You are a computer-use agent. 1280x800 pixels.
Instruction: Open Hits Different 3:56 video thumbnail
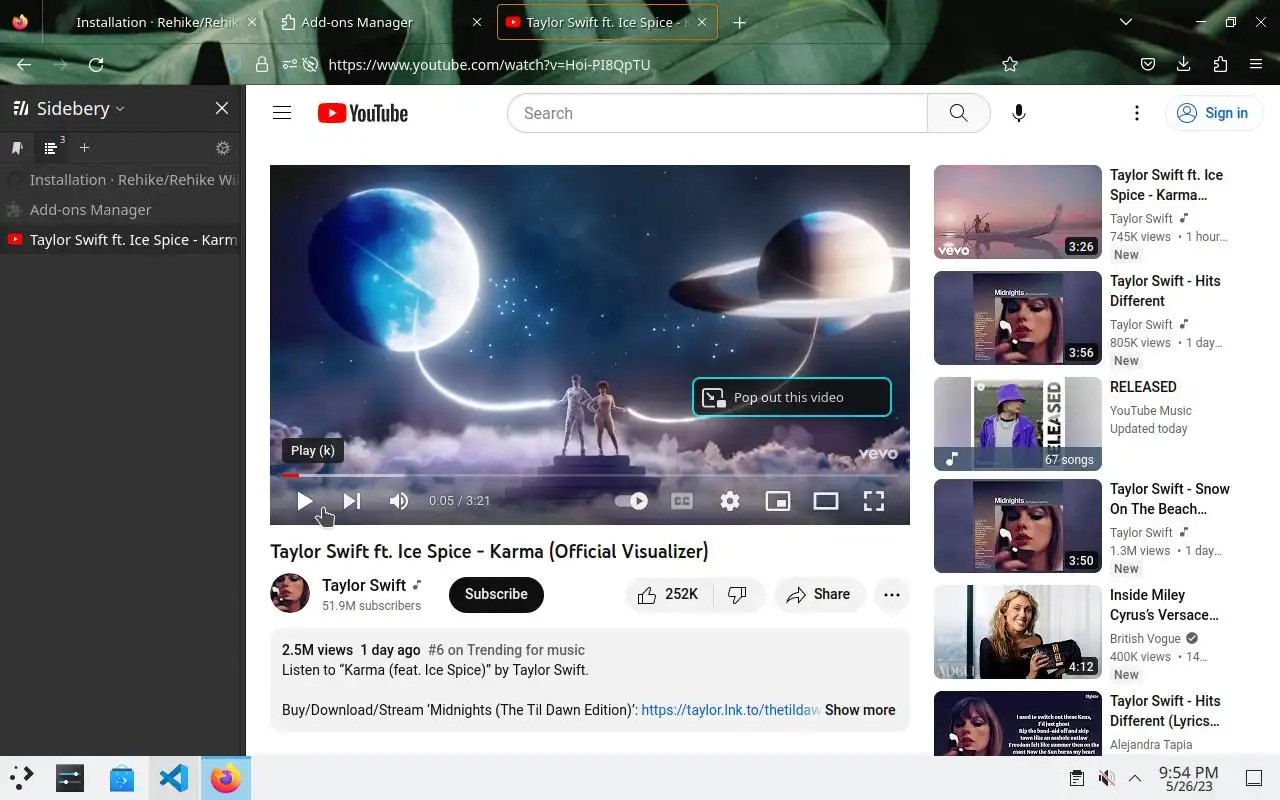point(1017,318)
